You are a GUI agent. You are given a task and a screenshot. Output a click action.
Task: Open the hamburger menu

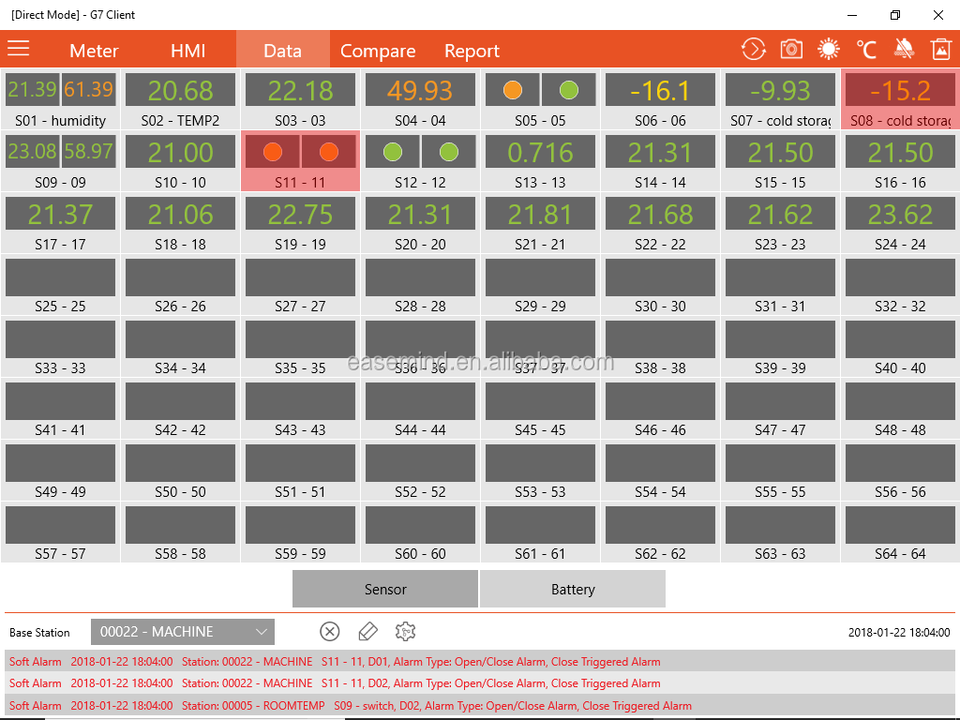(18, 49)
